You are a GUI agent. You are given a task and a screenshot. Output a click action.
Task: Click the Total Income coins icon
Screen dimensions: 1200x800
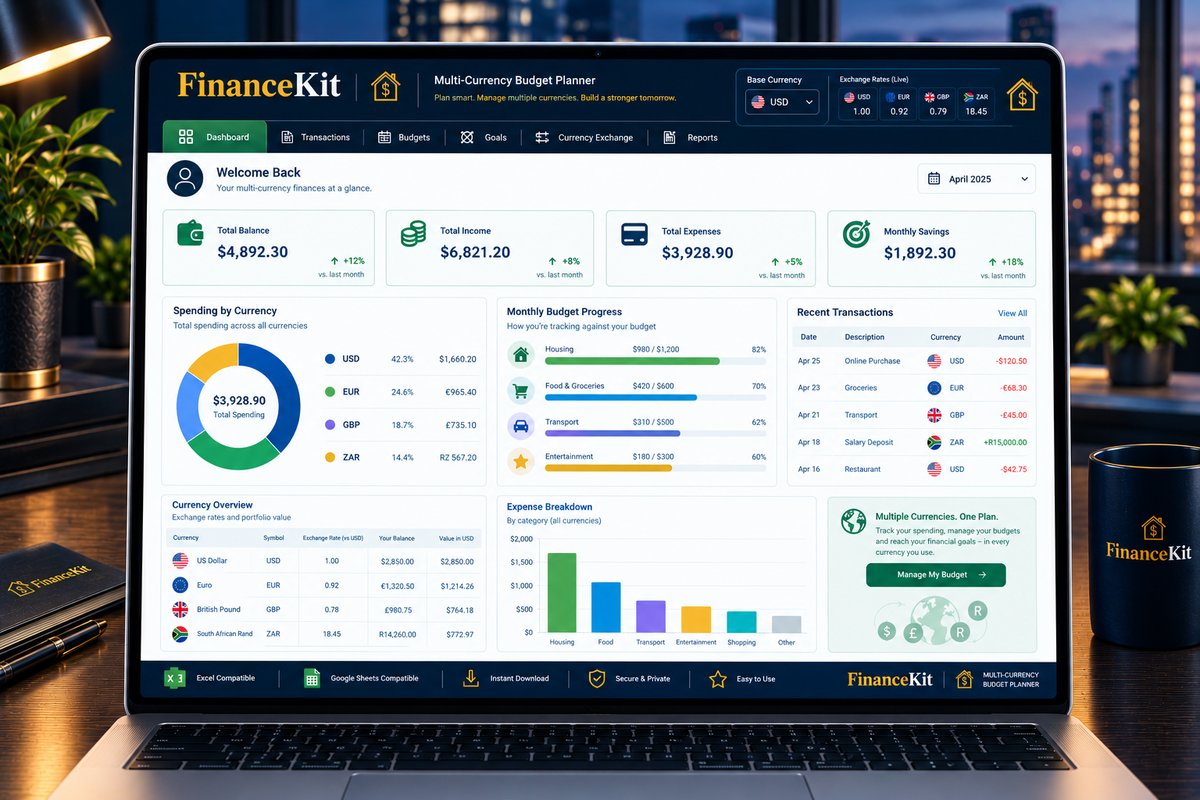point(413,234)
